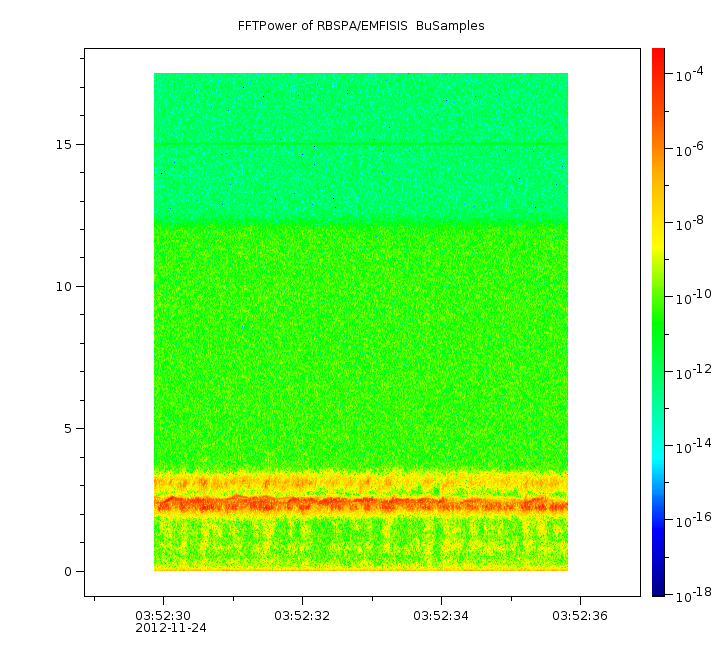This screenshot has height=656, width=724.
Task: Click the y-axis label 10
Action: (64, 287)
